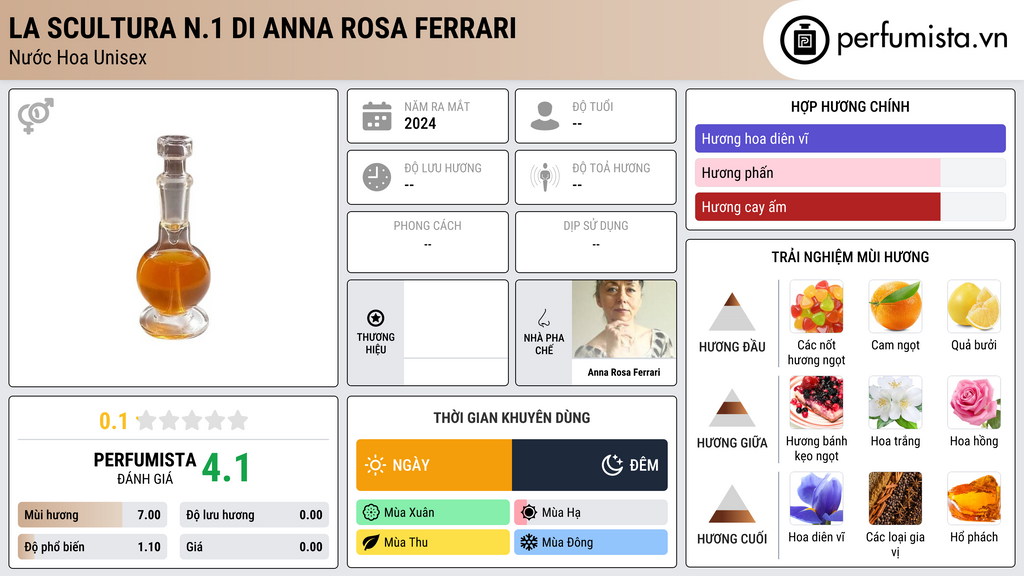Screen dimensions: 1024x576
Task: Click the yellow Mùa Thu season pill
Action: (x=433, y=542)
